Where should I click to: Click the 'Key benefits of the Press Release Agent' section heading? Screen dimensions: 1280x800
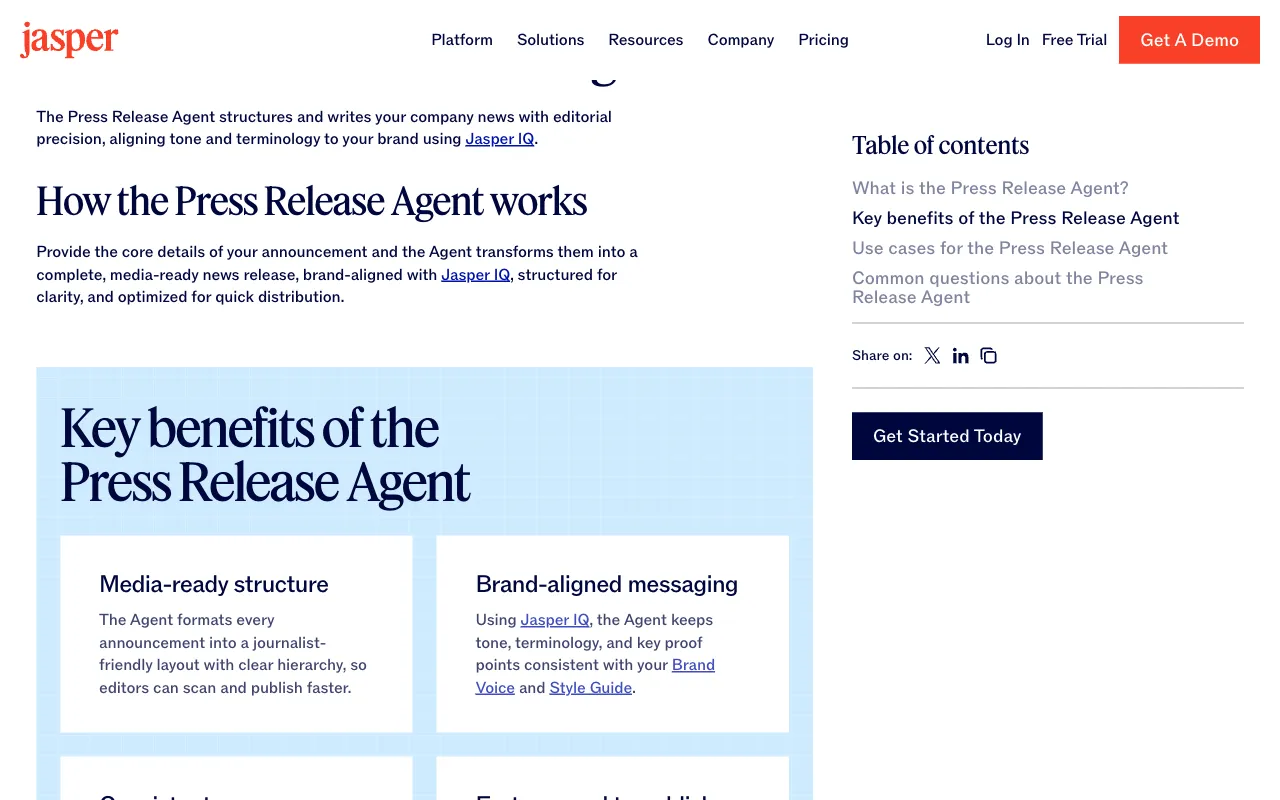click(265, 456)
